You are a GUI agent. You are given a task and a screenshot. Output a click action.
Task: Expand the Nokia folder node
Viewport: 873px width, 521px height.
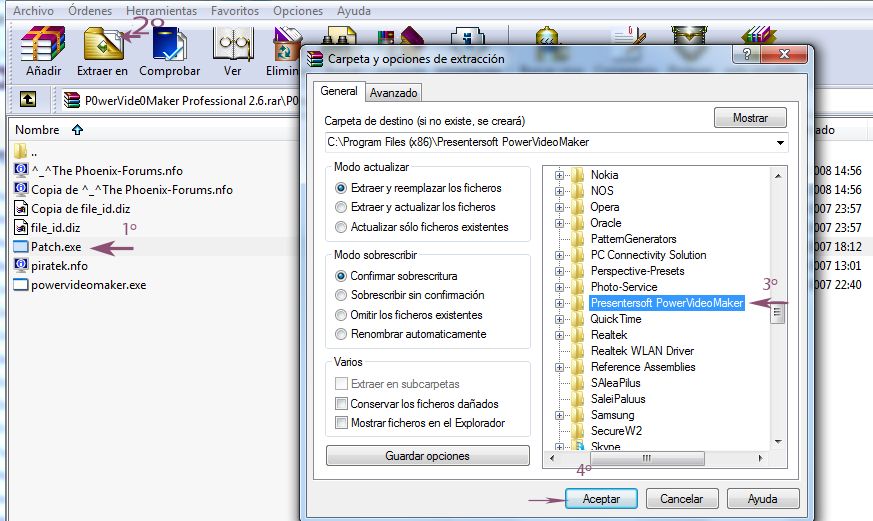[559, 175]
